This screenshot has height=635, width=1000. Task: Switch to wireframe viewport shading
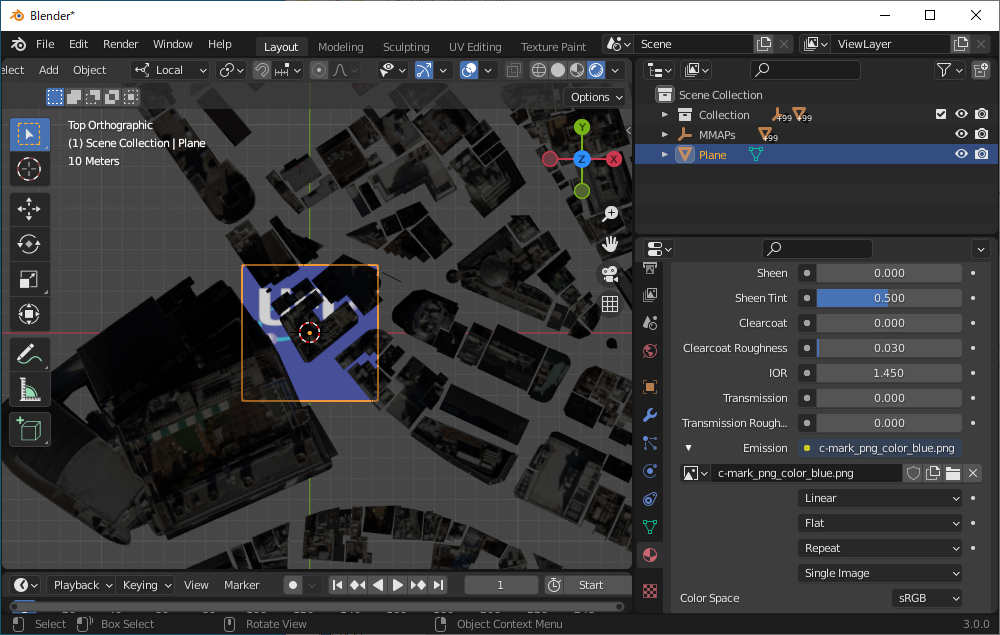[x=539, y=70]
